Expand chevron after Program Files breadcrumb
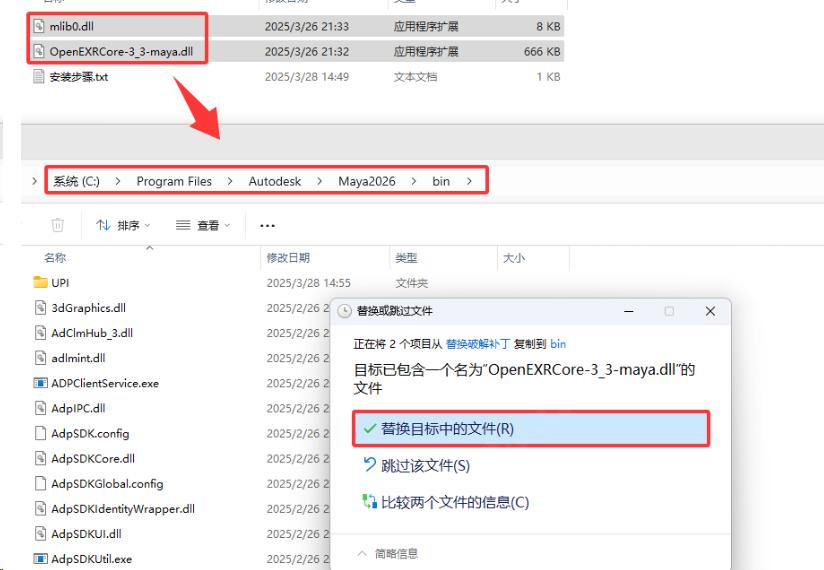Image resolution: width=824 pixels, height=570 pixels. coord(230,181)
